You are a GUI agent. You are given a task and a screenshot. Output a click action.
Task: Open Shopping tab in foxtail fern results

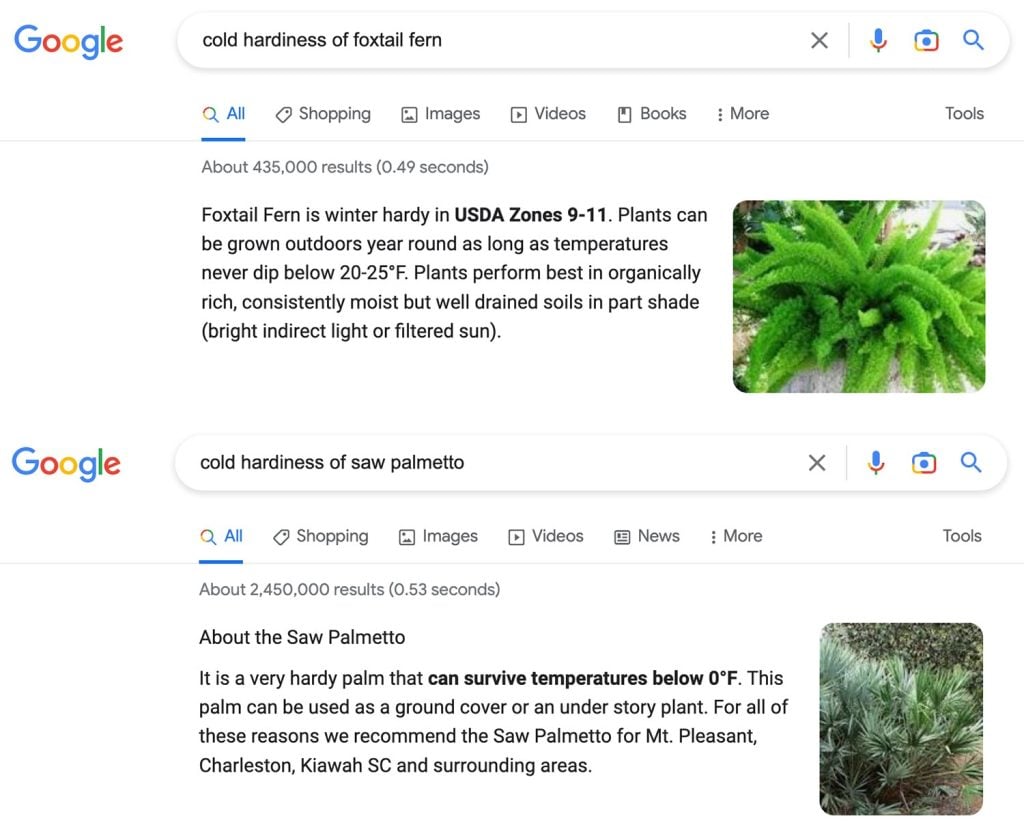click(x=323, y=114)
